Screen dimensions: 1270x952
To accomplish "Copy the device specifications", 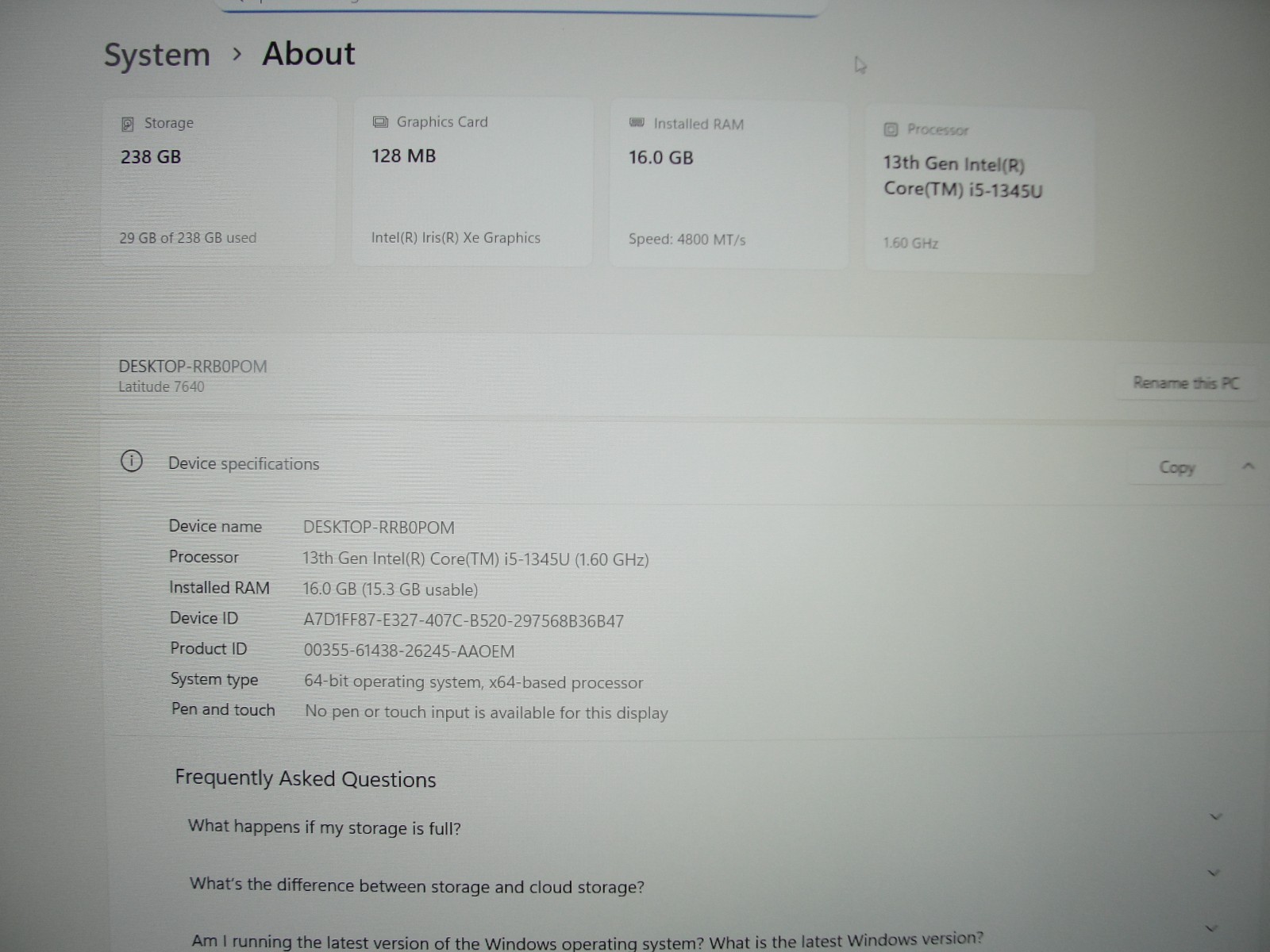I will [x=1176, y=467].
